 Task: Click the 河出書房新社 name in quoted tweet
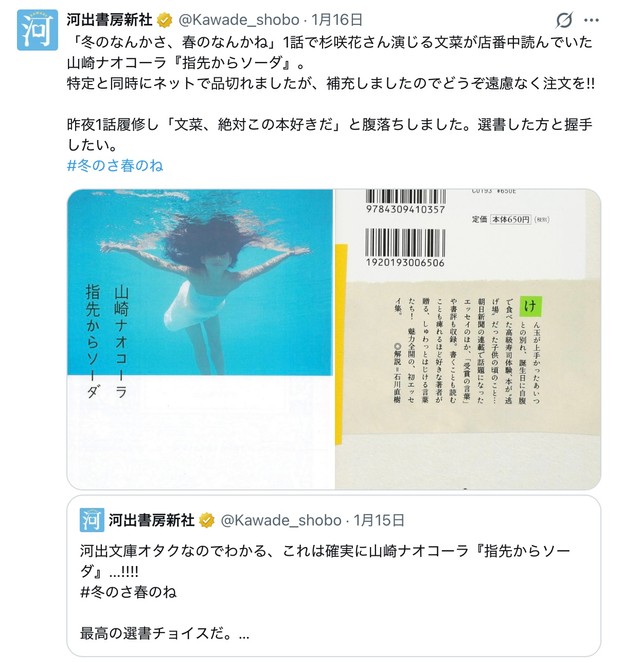[x=152, y=520]
